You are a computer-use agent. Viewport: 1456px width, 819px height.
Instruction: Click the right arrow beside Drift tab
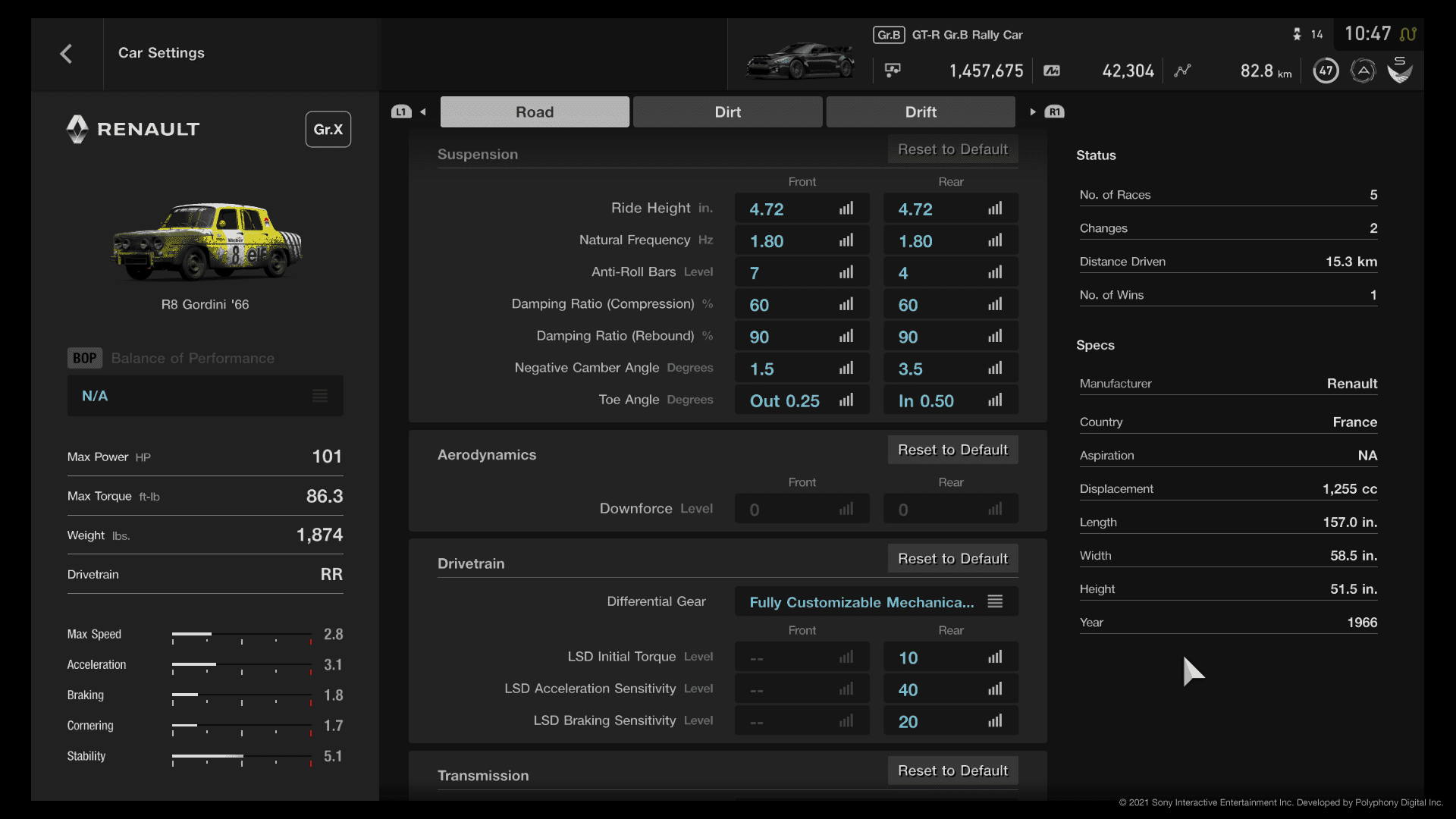click(1033, 111)
